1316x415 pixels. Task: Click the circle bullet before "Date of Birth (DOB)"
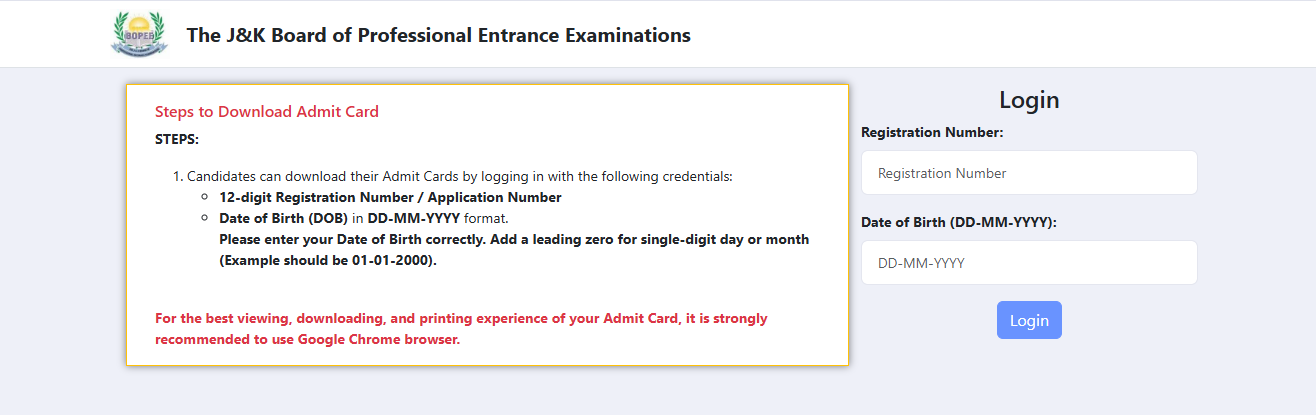tap(205, 219)
